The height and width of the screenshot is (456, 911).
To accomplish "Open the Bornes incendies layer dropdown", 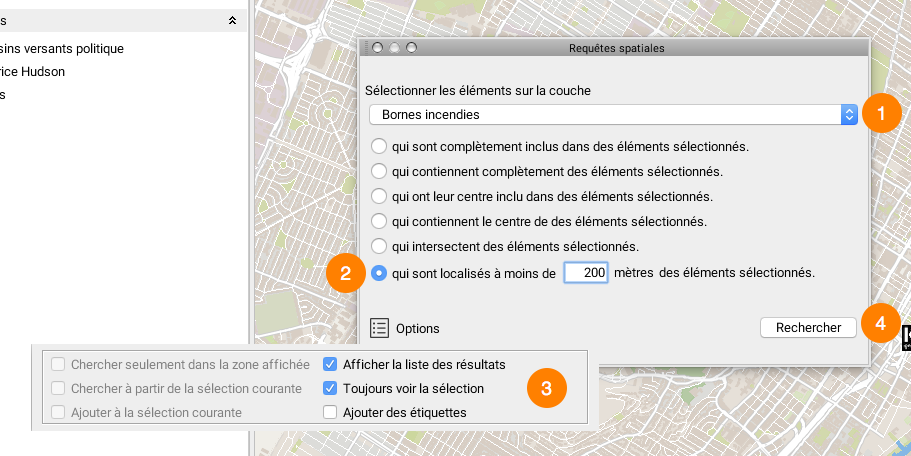I will [x=612, y=115].
